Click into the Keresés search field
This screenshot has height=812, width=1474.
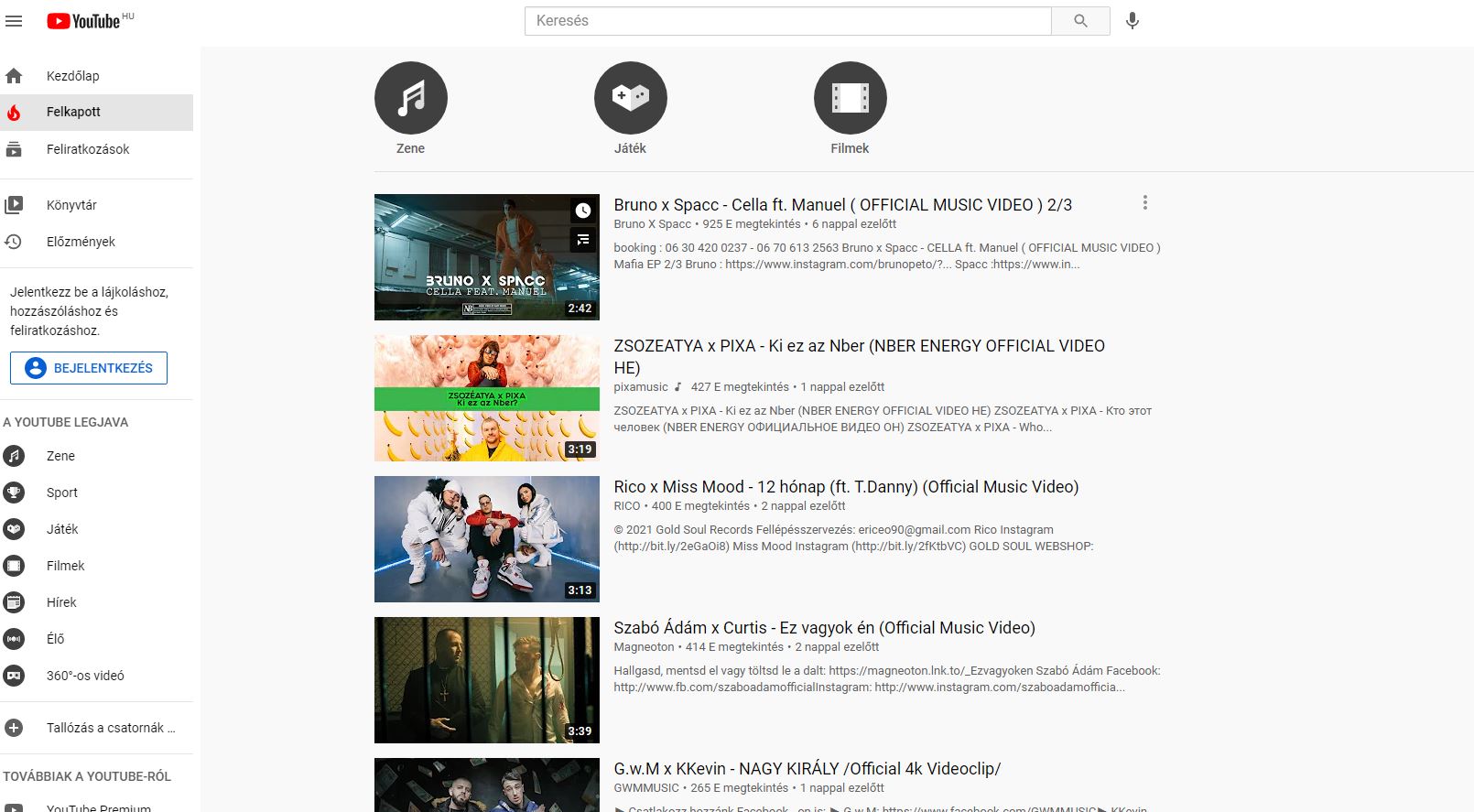coord(787,21)
